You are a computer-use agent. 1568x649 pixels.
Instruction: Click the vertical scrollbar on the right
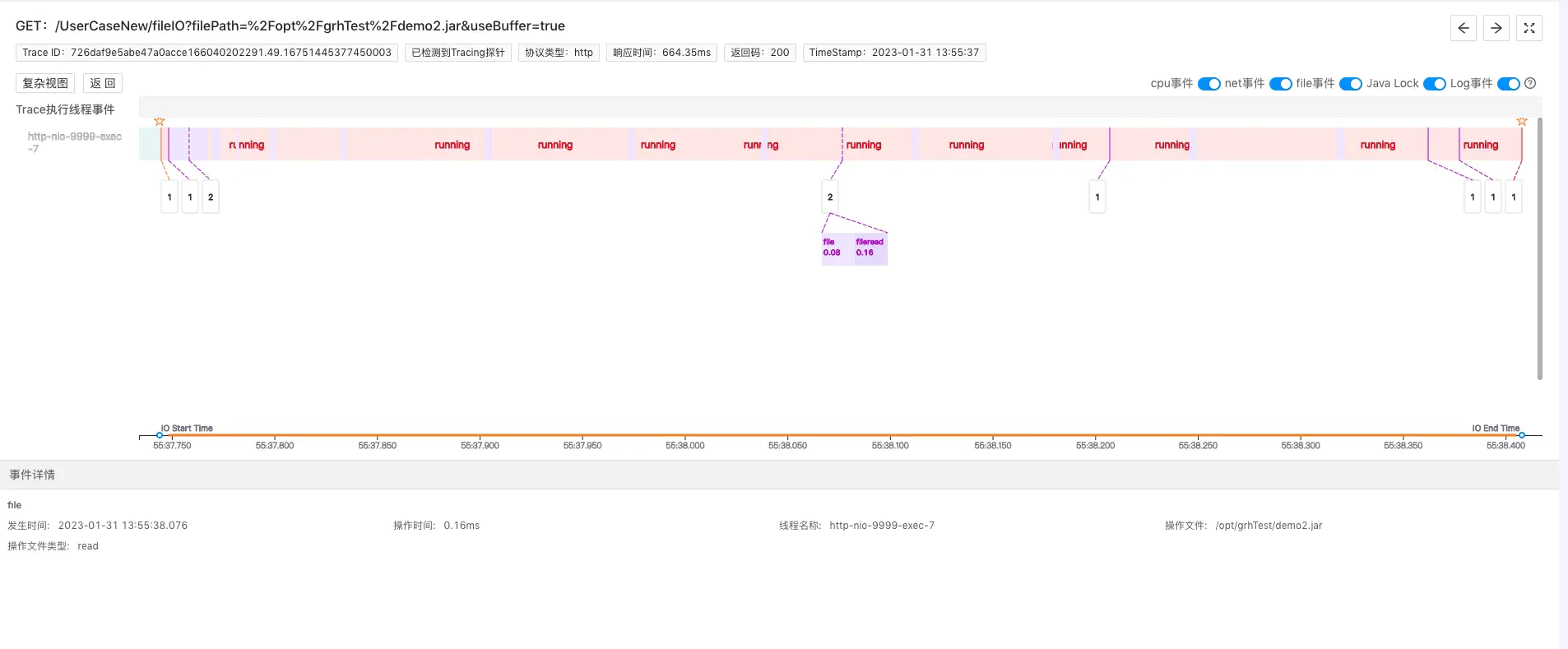click(1539, 247)
